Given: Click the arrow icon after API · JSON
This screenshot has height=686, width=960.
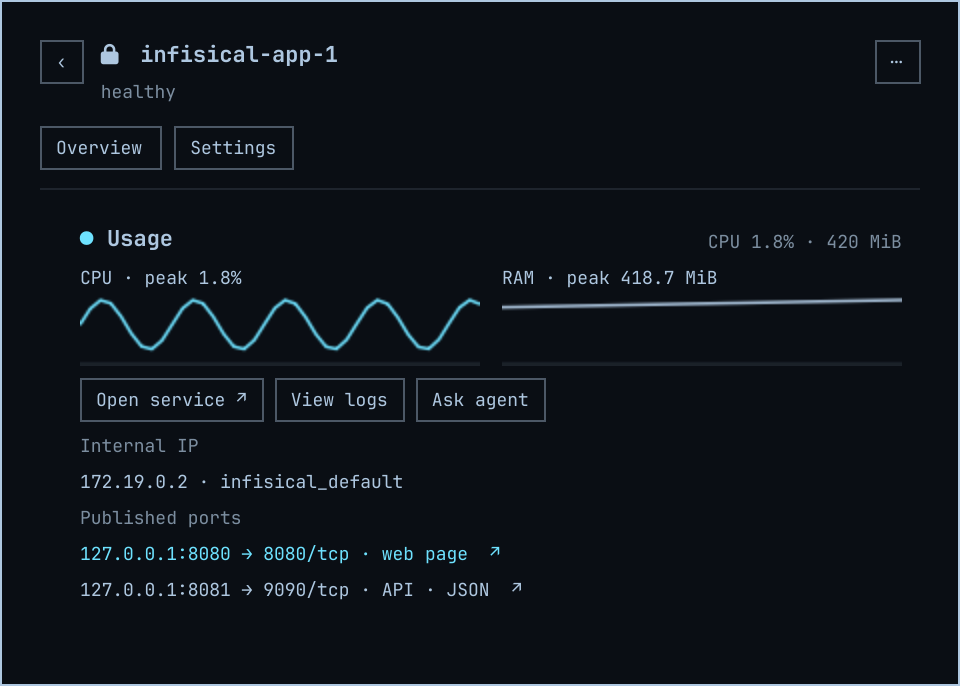Looking at the screenshot, I should click(x=516, y=588).
